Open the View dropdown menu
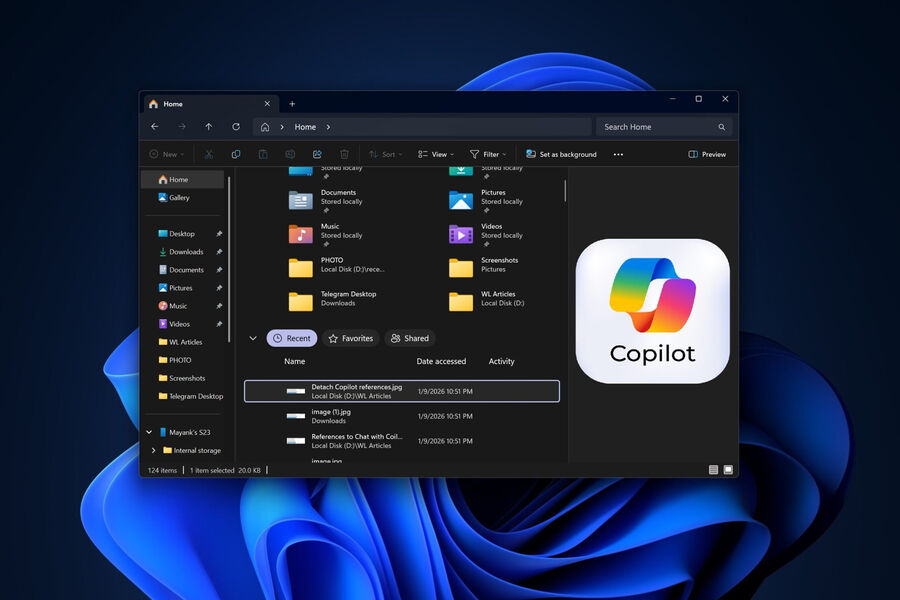This screenshot has width=900, height=600. [x=436, y=154]
